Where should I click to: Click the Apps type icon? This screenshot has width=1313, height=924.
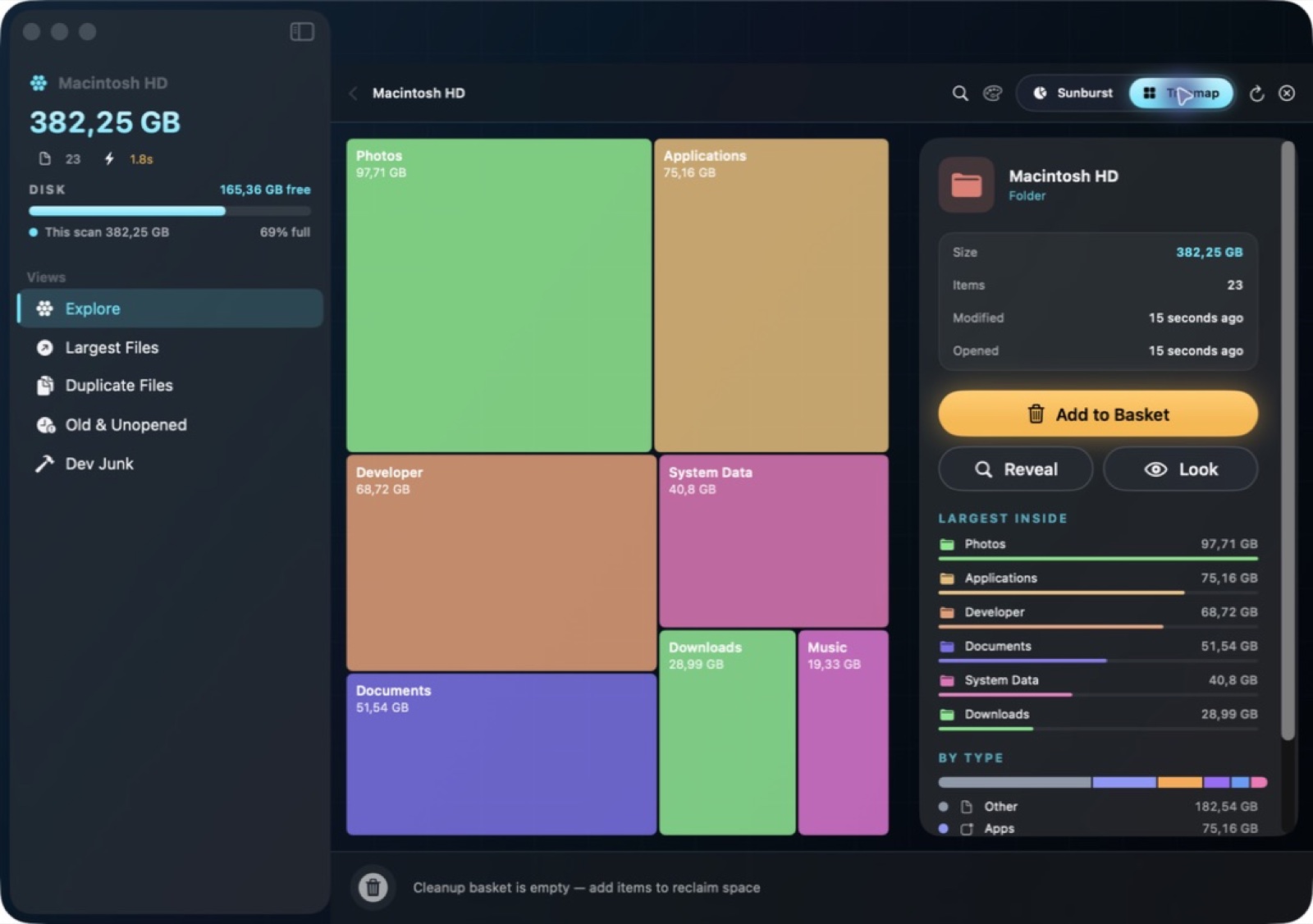(x=967, y=829)
